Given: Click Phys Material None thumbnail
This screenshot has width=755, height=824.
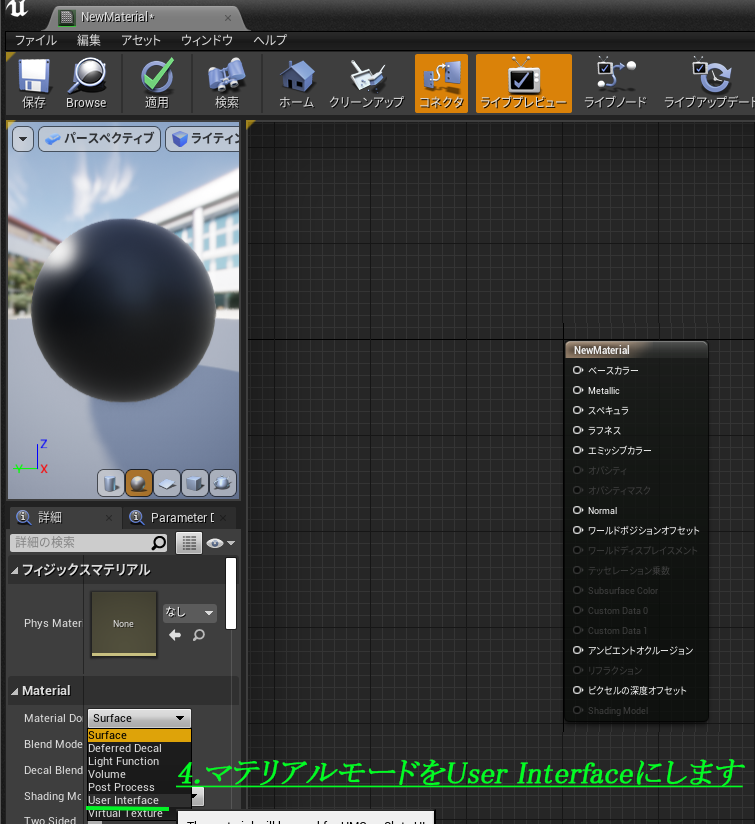Looking at the screenshot, I should pyautogui.click(x=124, y=624).
